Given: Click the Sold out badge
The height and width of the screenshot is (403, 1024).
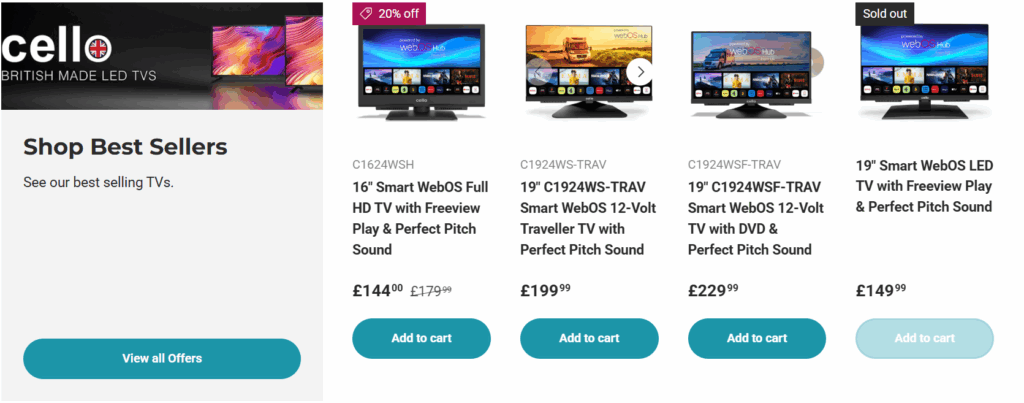Looking at the screenshot, I should [885, 13].
